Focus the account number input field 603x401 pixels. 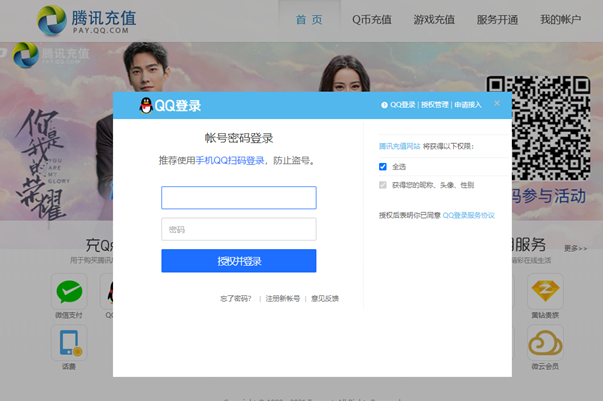point(239,198)
